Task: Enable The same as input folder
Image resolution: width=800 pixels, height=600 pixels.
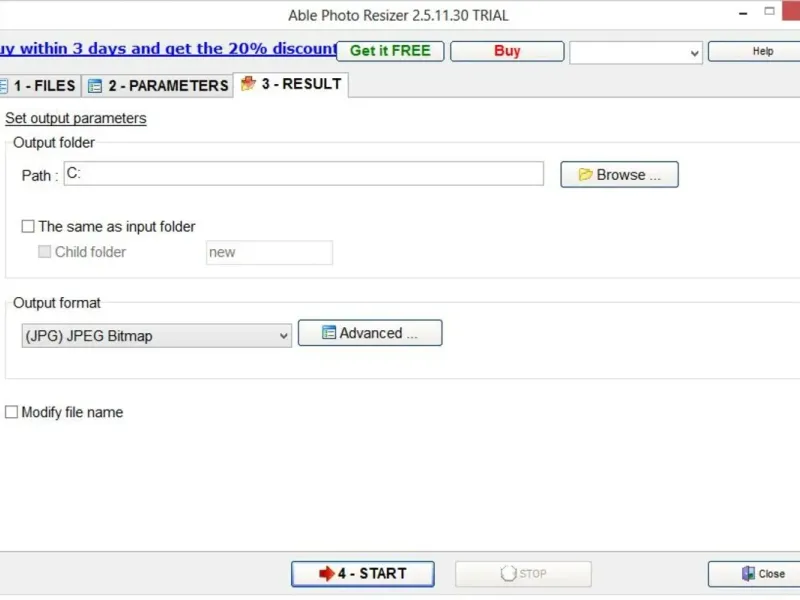Action: [28, 227]
